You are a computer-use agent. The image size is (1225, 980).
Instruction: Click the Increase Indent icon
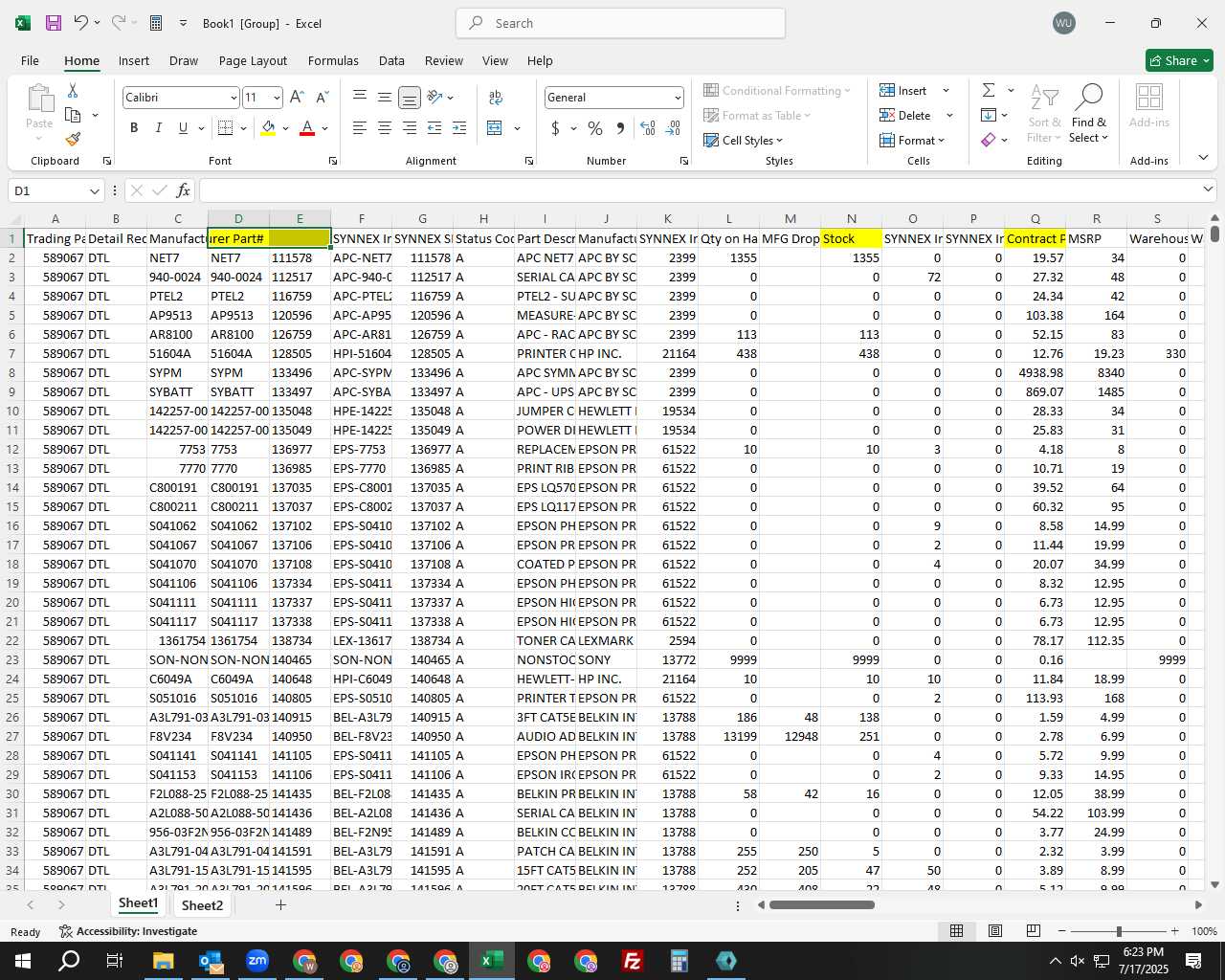pyautogui.click(x=459, y=127)
